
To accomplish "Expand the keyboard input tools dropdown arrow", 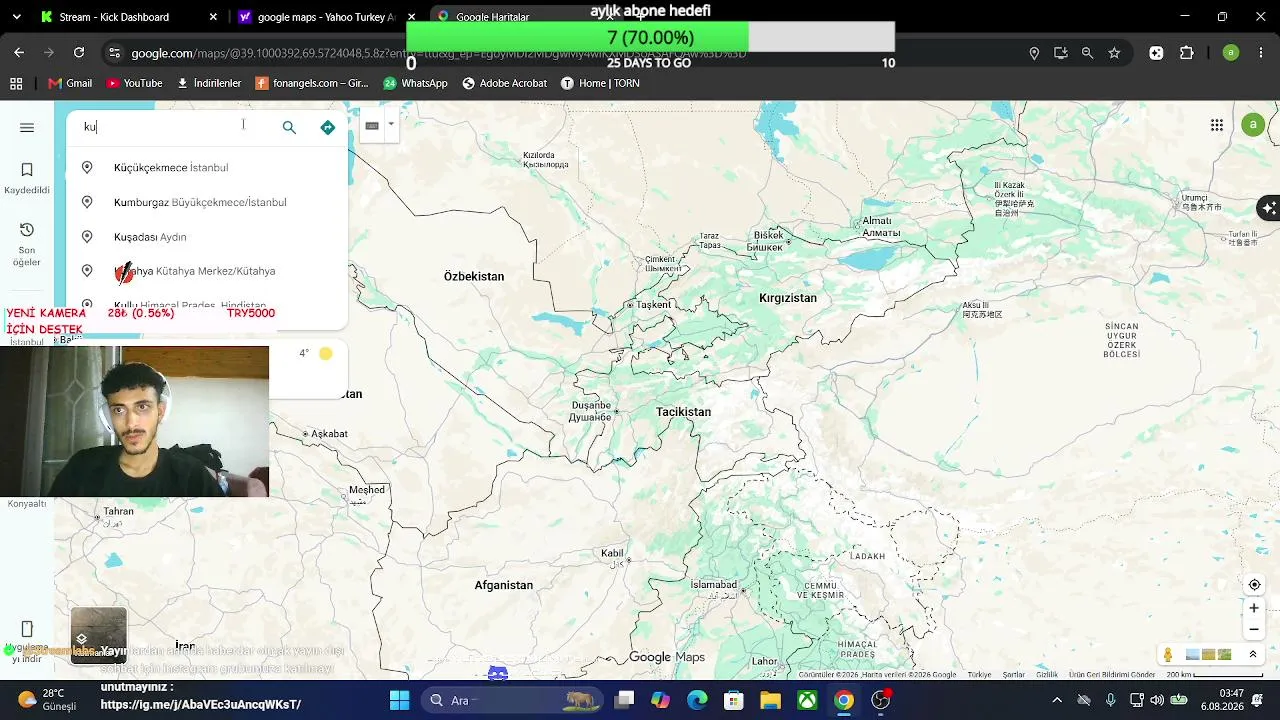I will click(x=391, y=126).
